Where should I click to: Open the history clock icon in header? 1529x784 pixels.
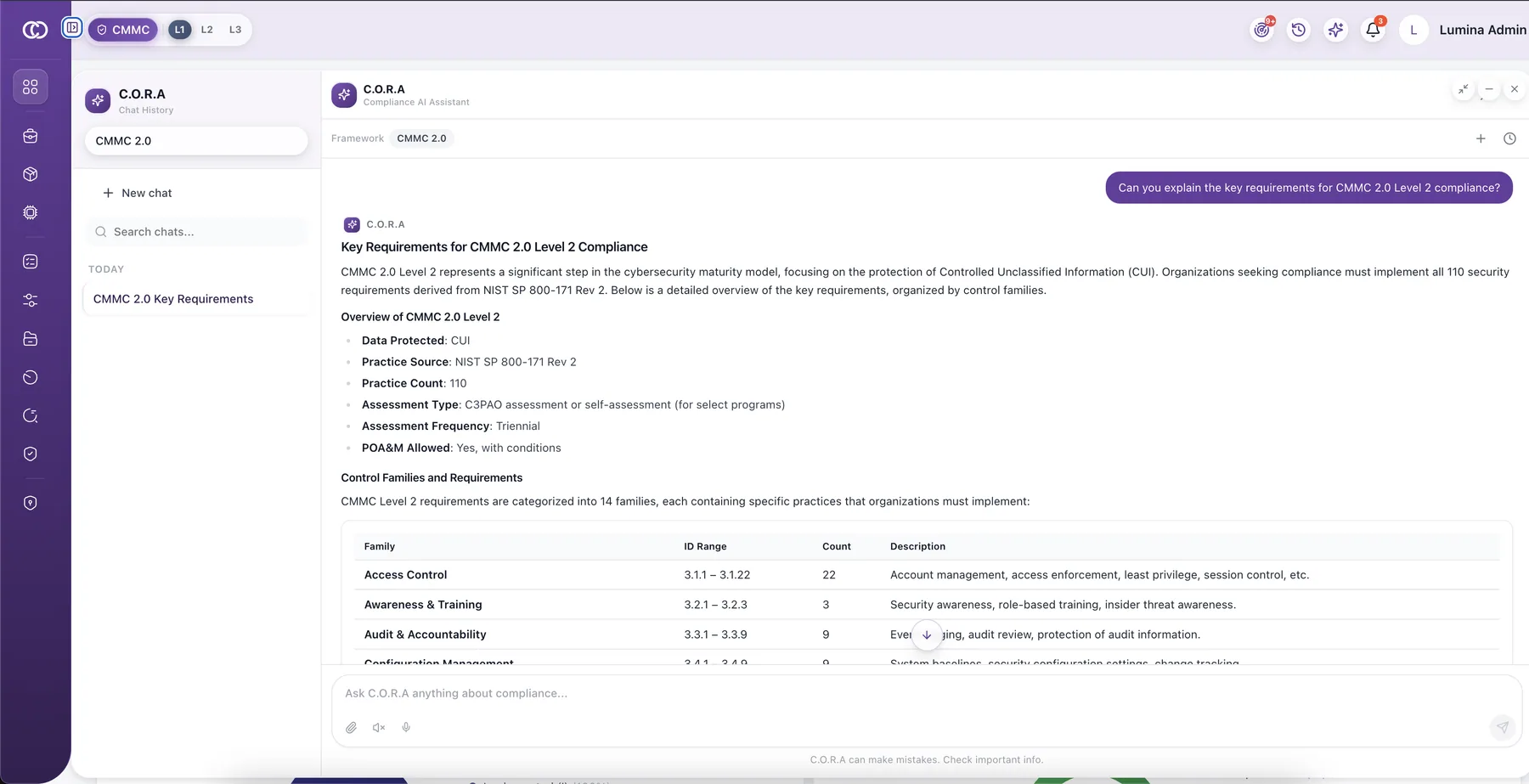[x=1299, y=30]
